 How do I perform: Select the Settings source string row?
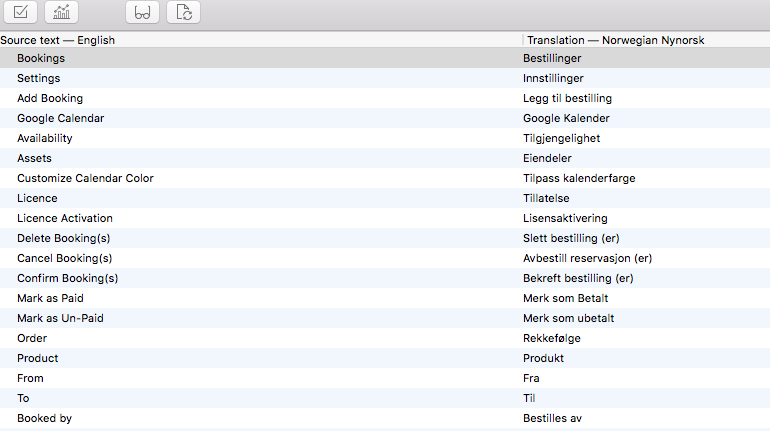(39, 78)
